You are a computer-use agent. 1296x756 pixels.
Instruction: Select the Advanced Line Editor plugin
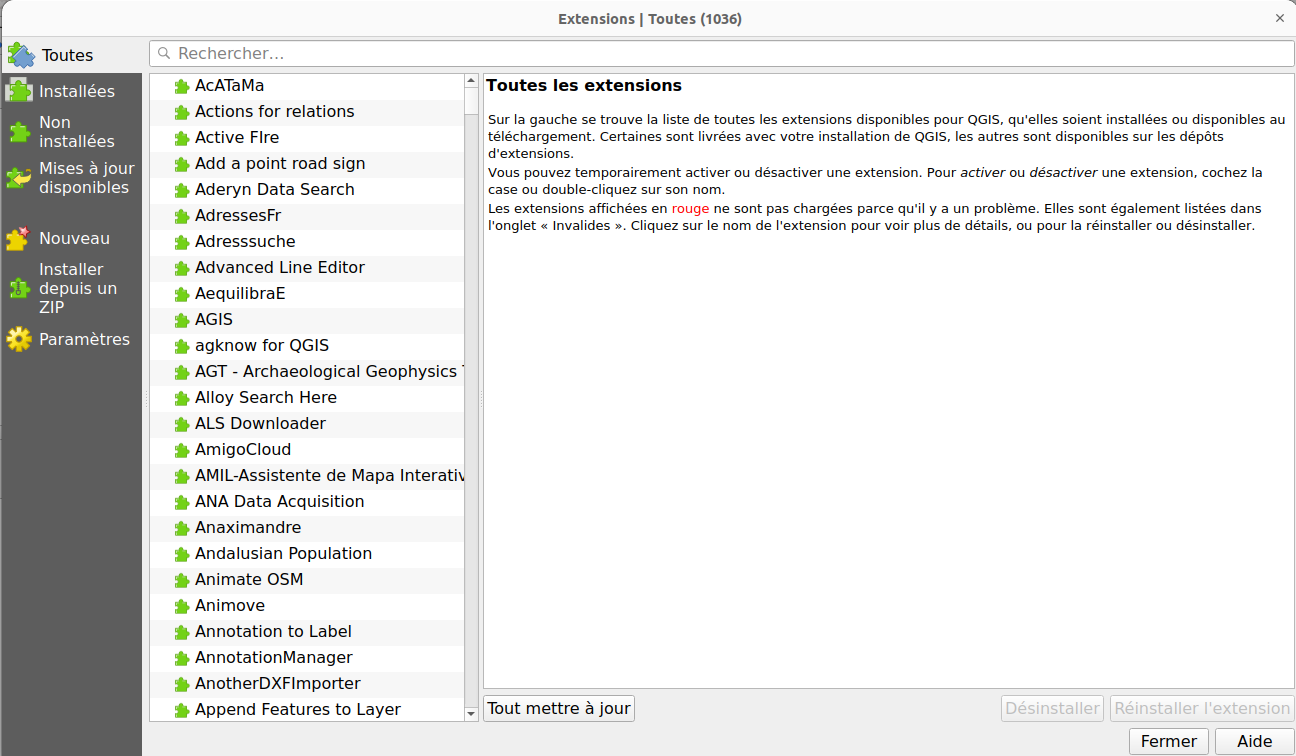pyautogui.click(x=280, y=267)
